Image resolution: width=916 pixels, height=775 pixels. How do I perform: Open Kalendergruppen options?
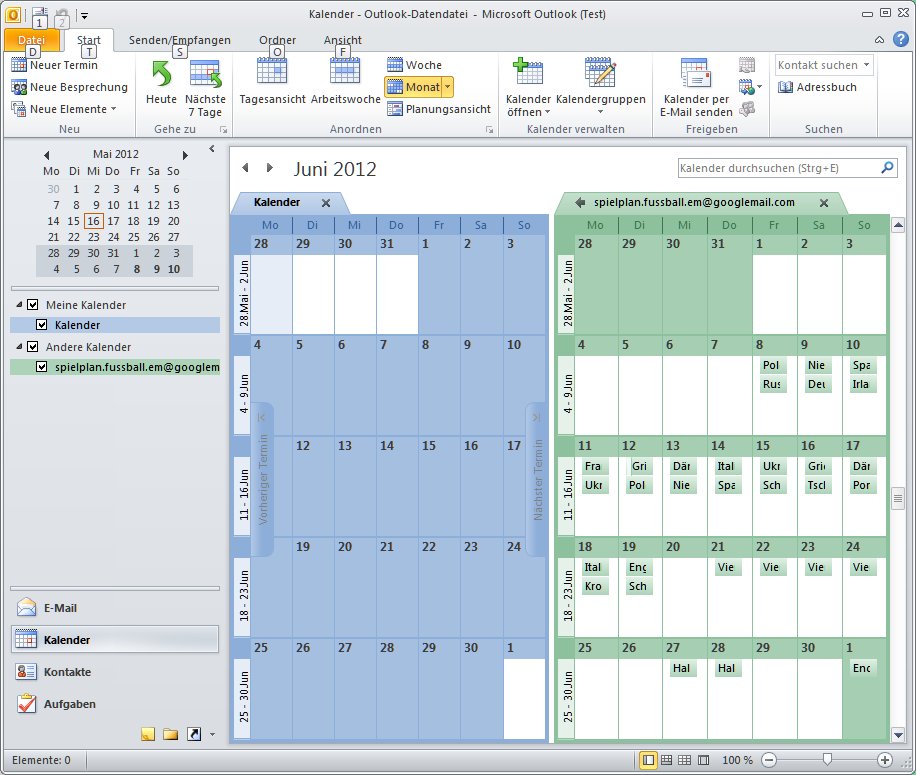(601, 86)
